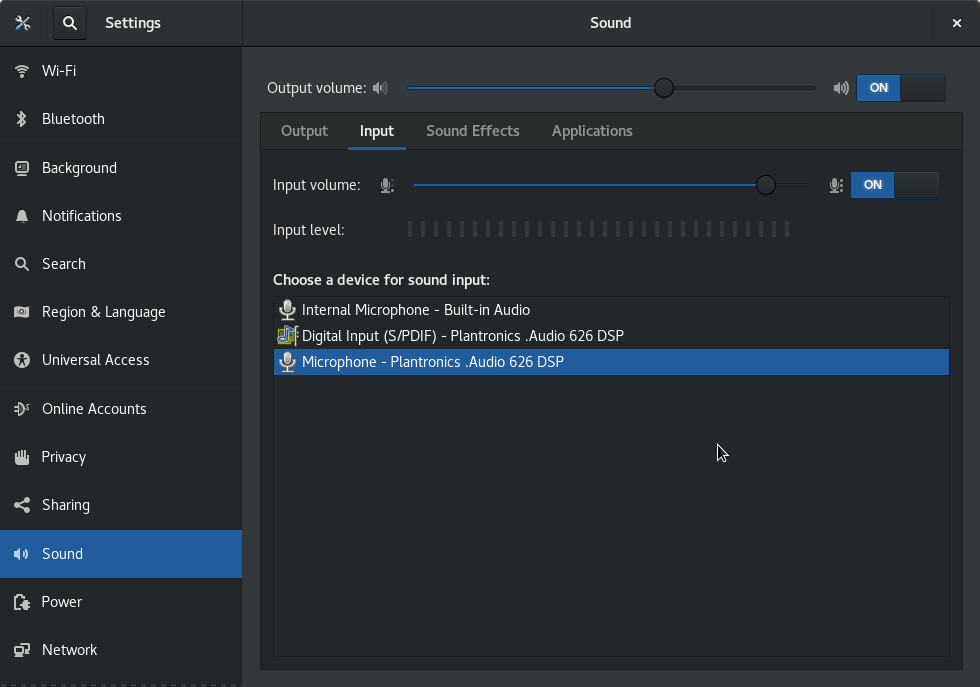Screen dimensions: 980x687
Task: Switch to the Output tab
Action: pos(304,131)
